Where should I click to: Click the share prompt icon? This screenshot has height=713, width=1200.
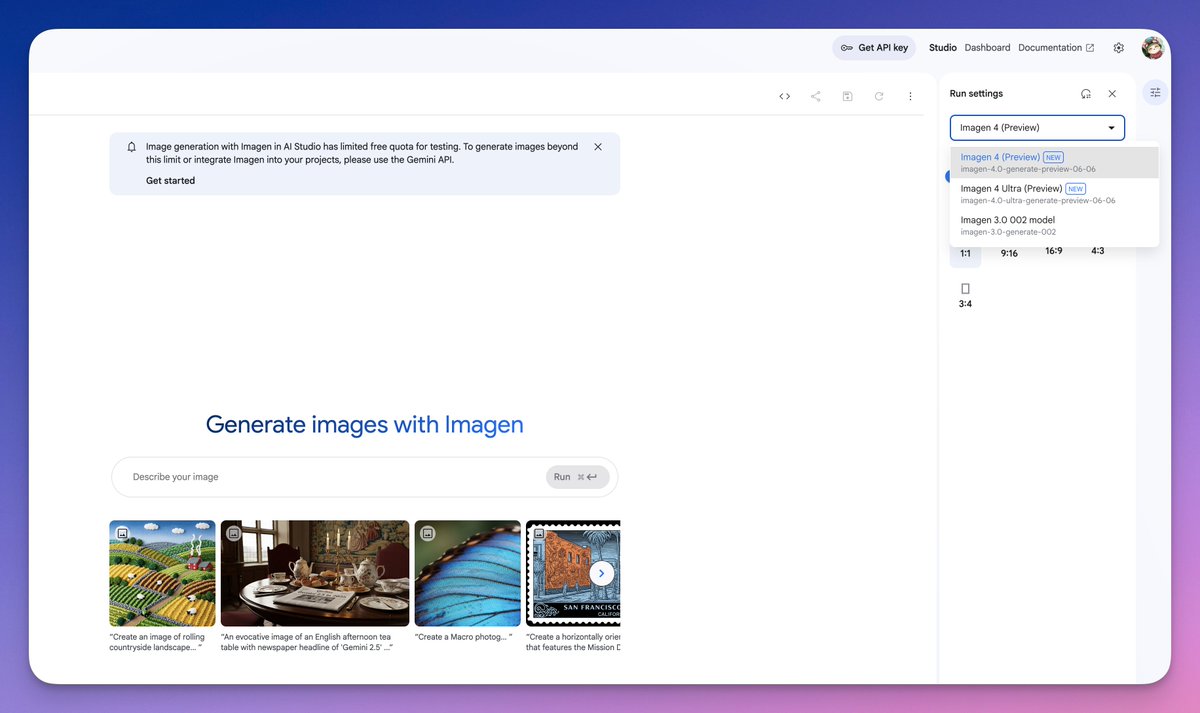pyautogui.click(x=816, y=96)
